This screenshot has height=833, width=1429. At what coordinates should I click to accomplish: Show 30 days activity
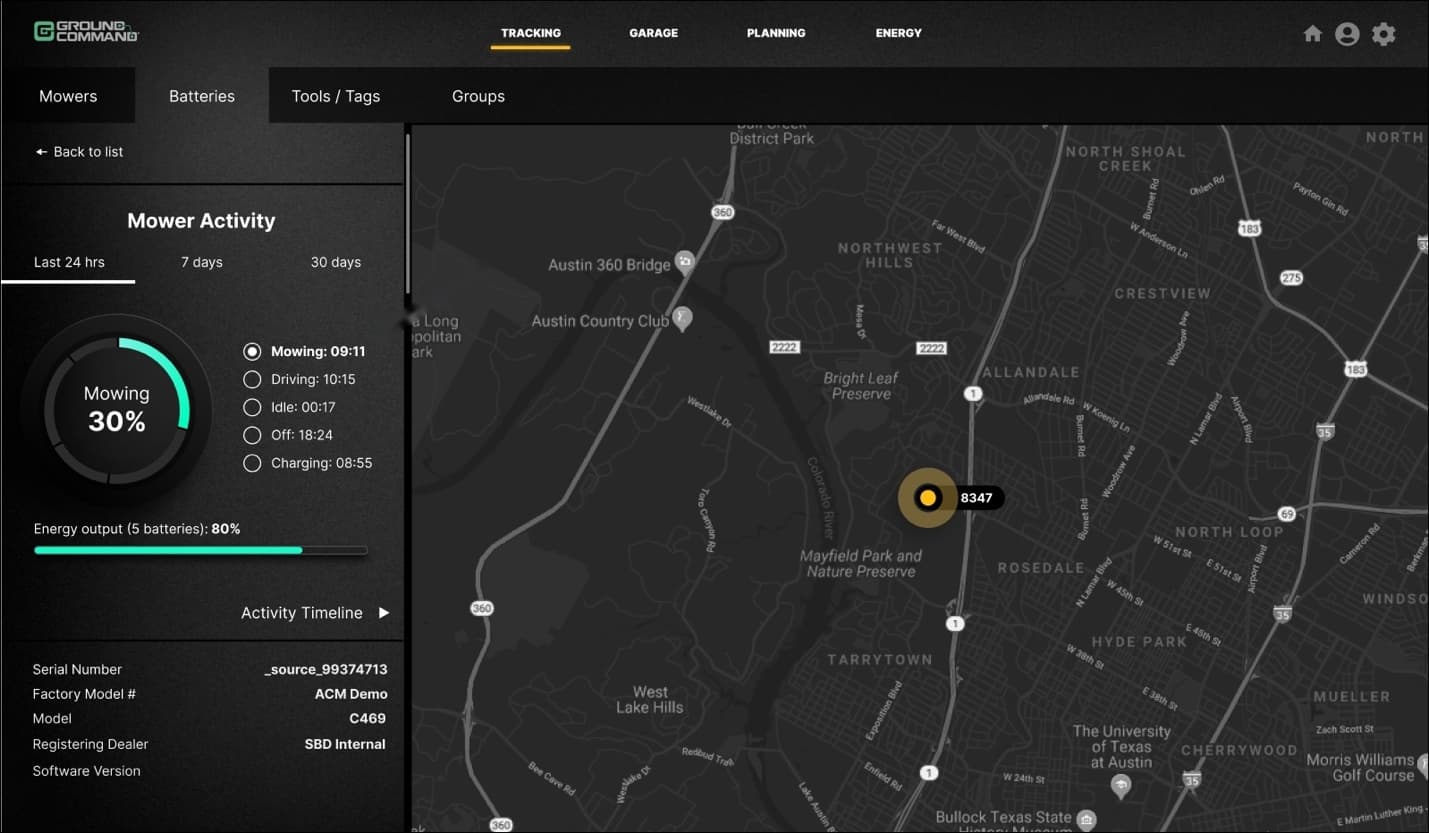point(336,262)
